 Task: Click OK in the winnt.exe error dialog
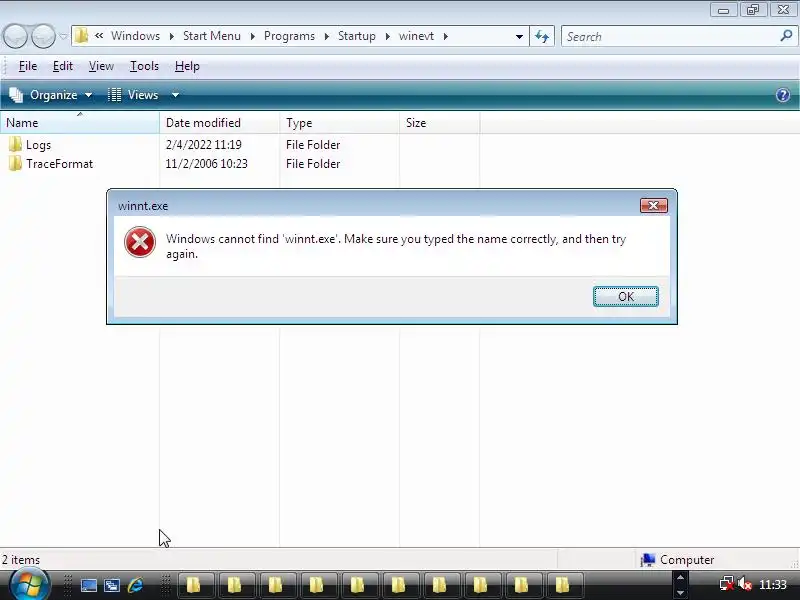coord(626,296)
